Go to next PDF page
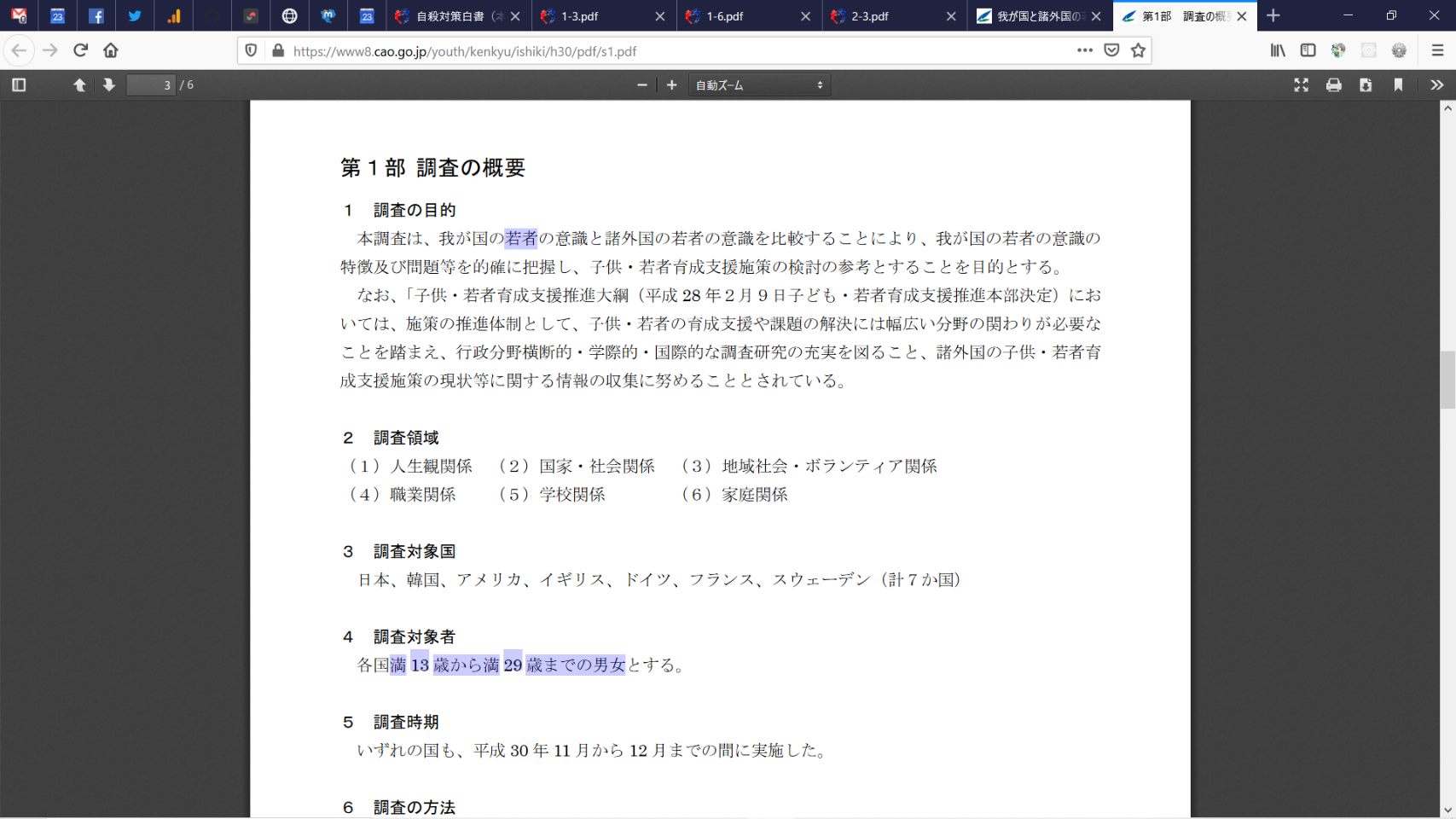This screenshot has height=819, width=1456. point(109,85)
